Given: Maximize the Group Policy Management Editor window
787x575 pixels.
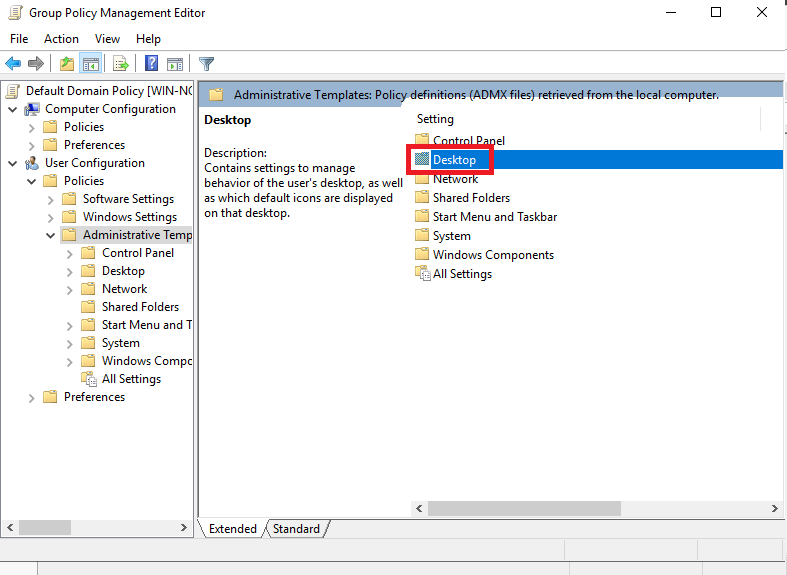Looking at the screenshot, I should coord(716,12).
